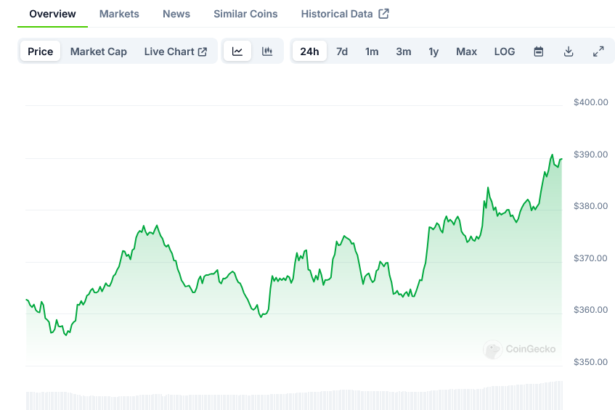The image size is (615, 410).
Task: Show the 3m price history
Action: pyautogui.click(x=403, y=51)
